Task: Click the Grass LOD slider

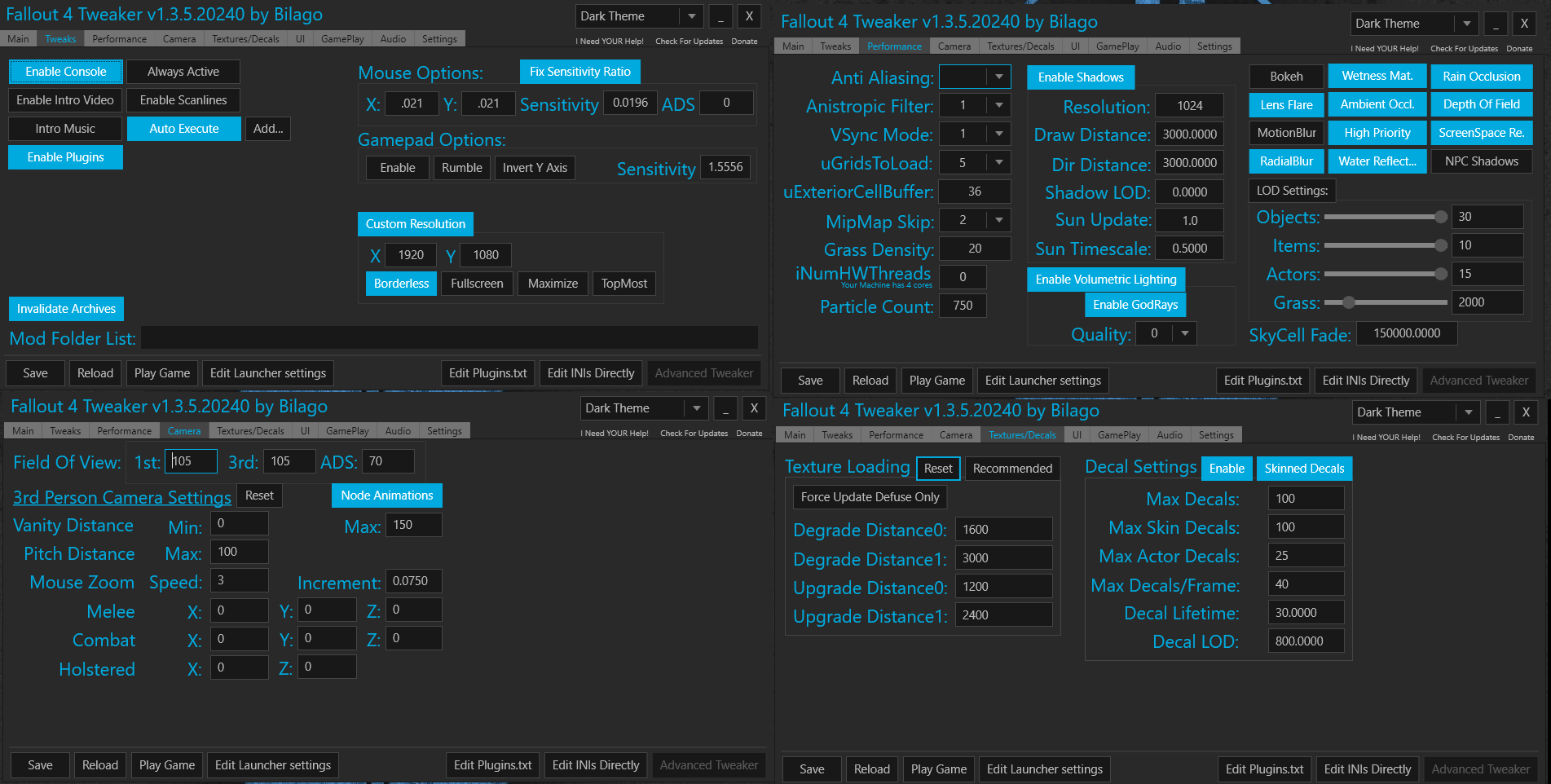Action: pos(1386,302)
